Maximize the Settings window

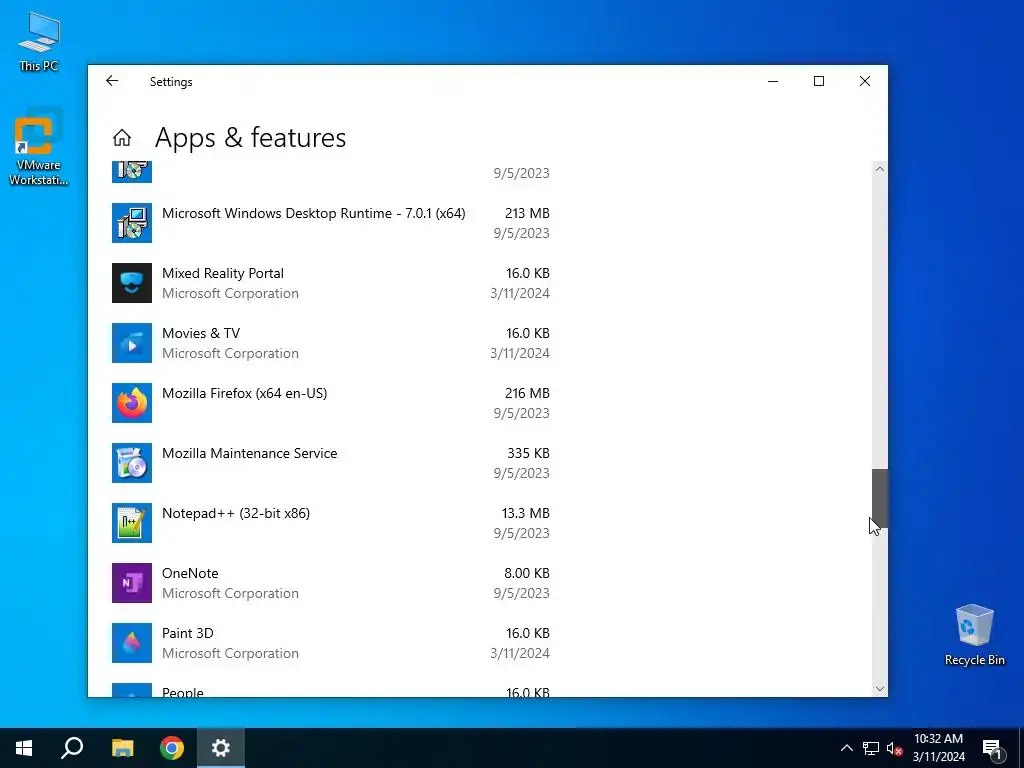pos(819,81)
